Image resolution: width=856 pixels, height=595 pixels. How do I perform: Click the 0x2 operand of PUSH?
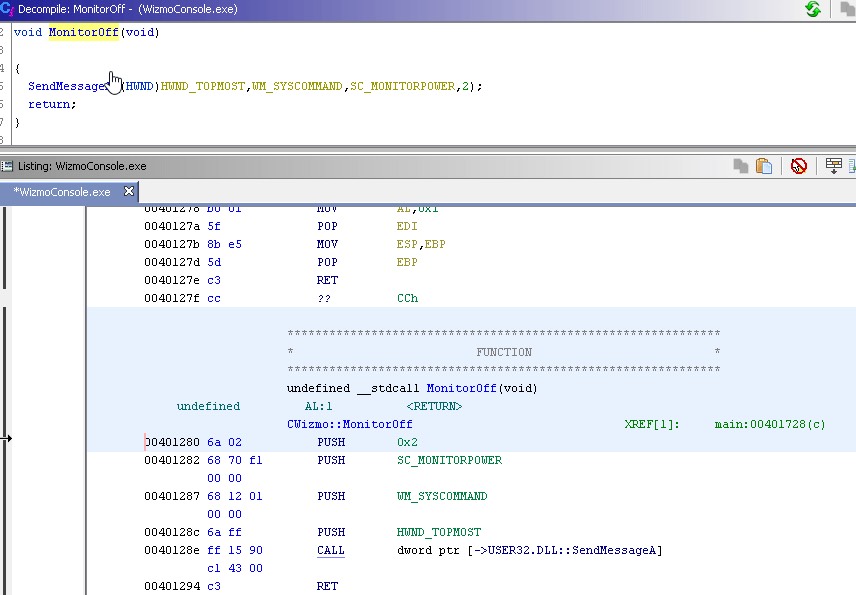pyautogui.click(x=407, y=442)
